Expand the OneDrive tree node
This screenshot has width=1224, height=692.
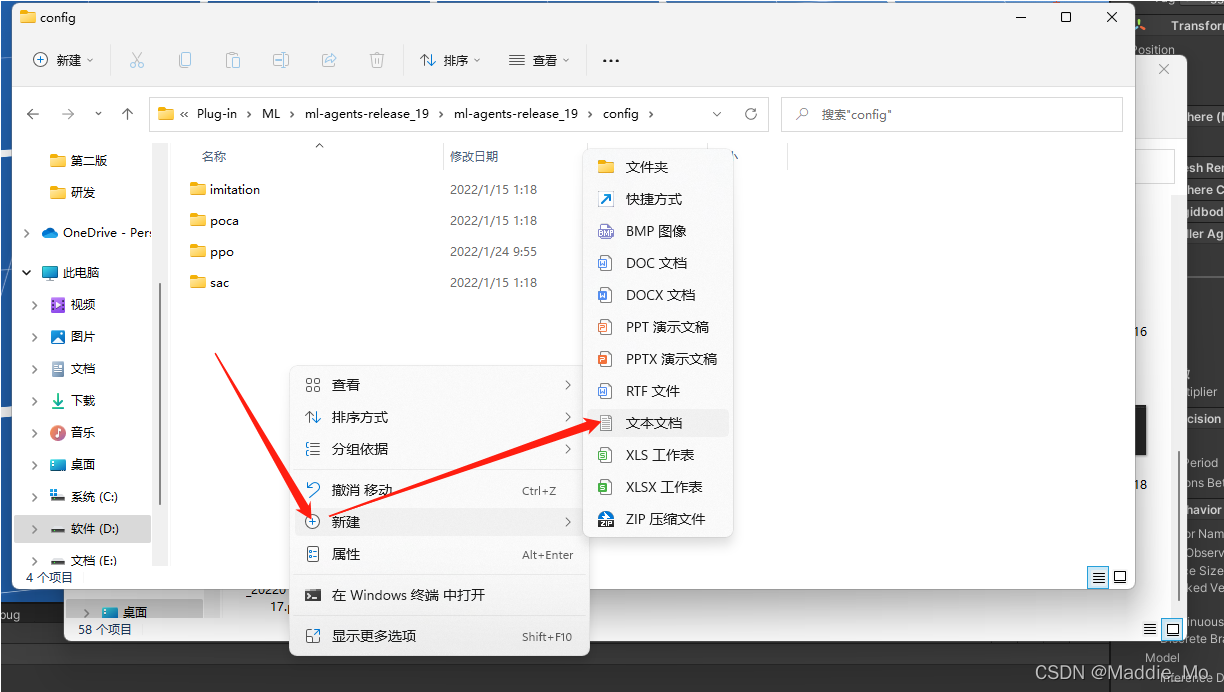26,232
